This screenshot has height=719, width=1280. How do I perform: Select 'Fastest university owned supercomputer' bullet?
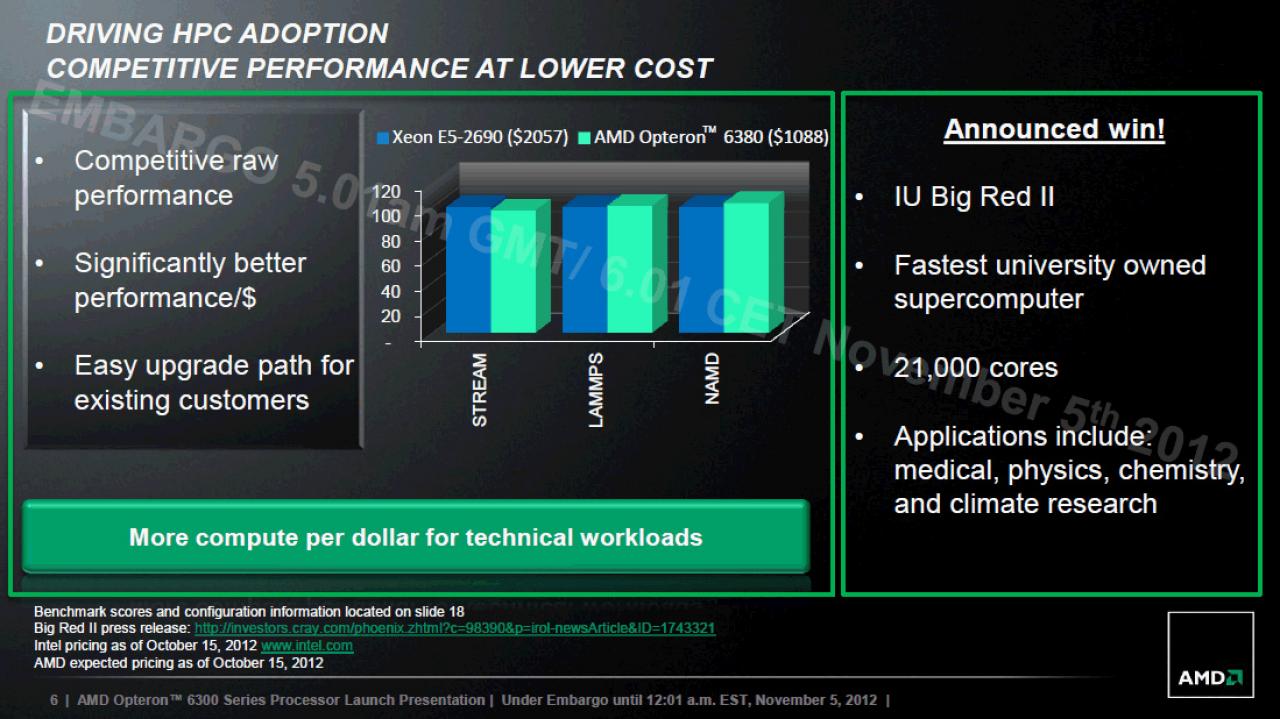click(x=1050, y=282)
